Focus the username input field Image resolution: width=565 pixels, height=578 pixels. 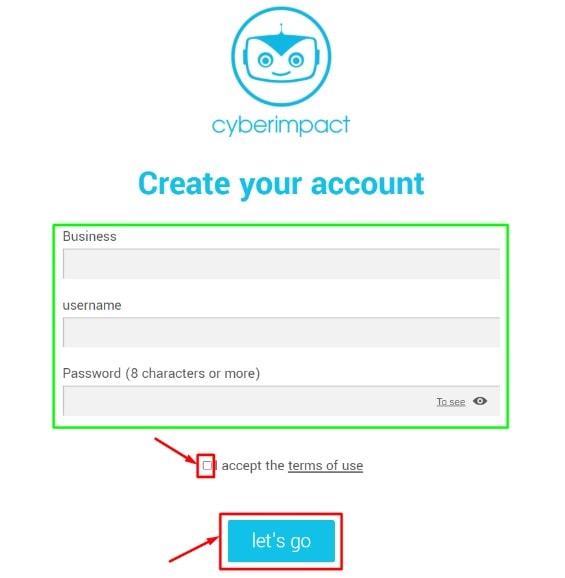point(281,332)
